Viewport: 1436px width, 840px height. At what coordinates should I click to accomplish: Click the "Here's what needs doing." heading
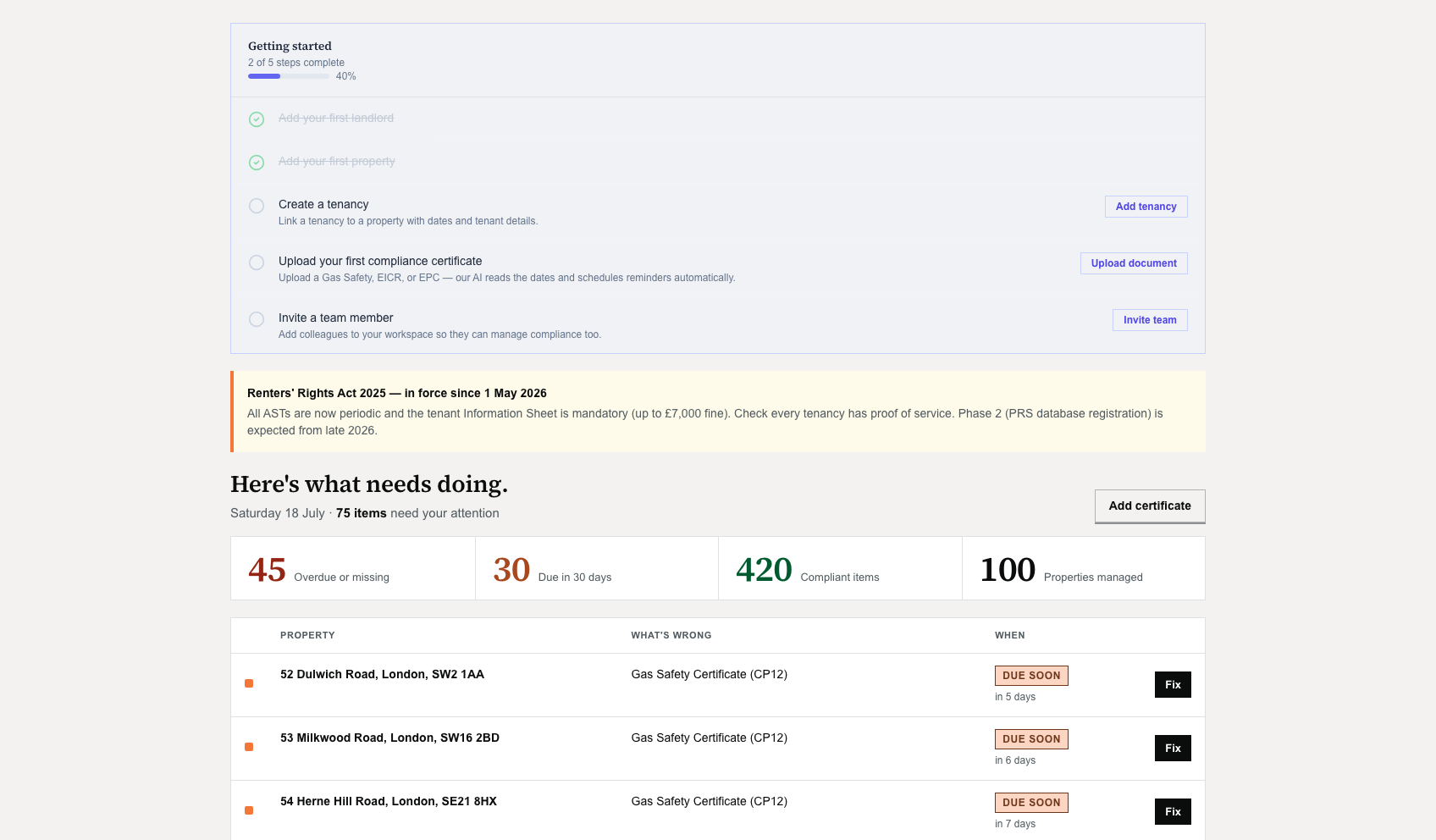tap(369, 484)
